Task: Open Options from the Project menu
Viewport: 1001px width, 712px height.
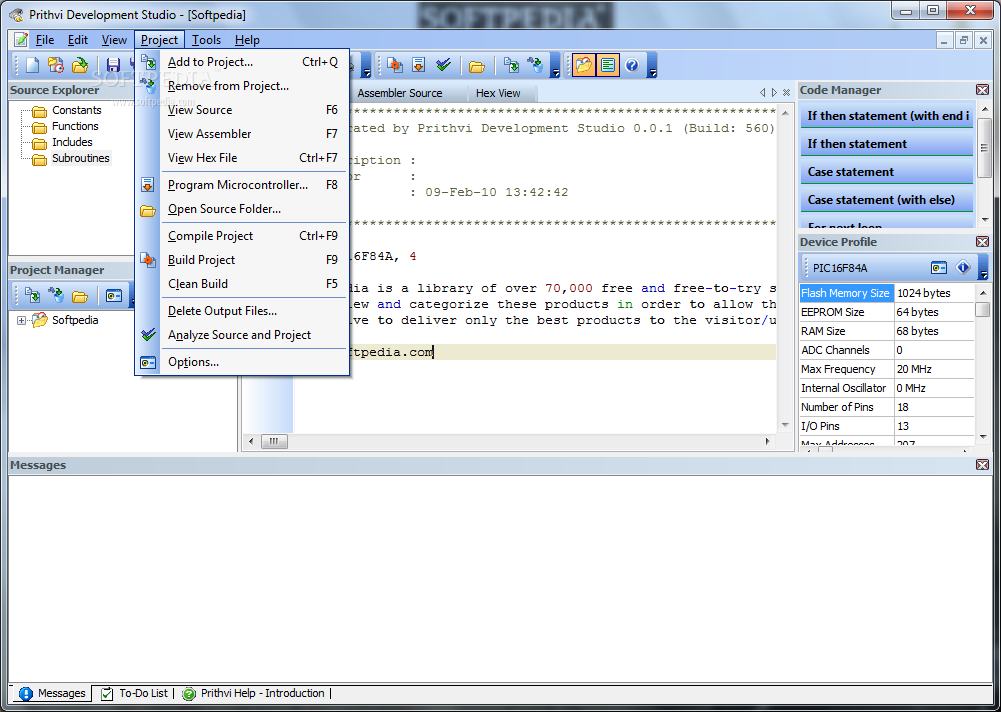Action: pos(243,362)
